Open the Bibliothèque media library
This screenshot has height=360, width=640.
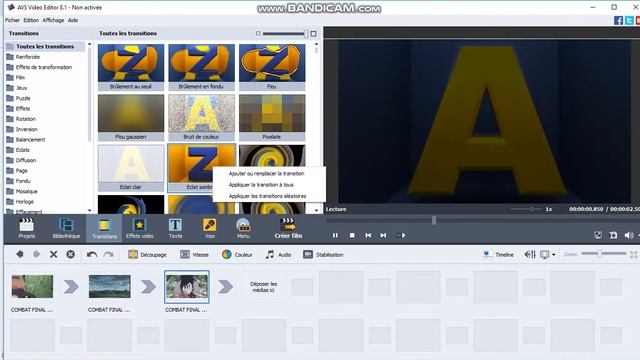point(66,228)
